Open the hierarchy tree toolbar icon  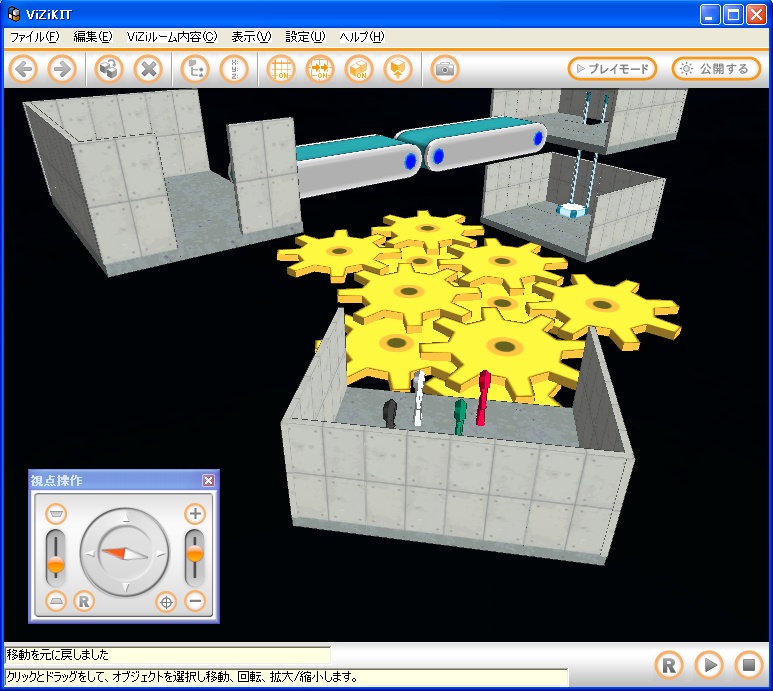click(196, 69)
